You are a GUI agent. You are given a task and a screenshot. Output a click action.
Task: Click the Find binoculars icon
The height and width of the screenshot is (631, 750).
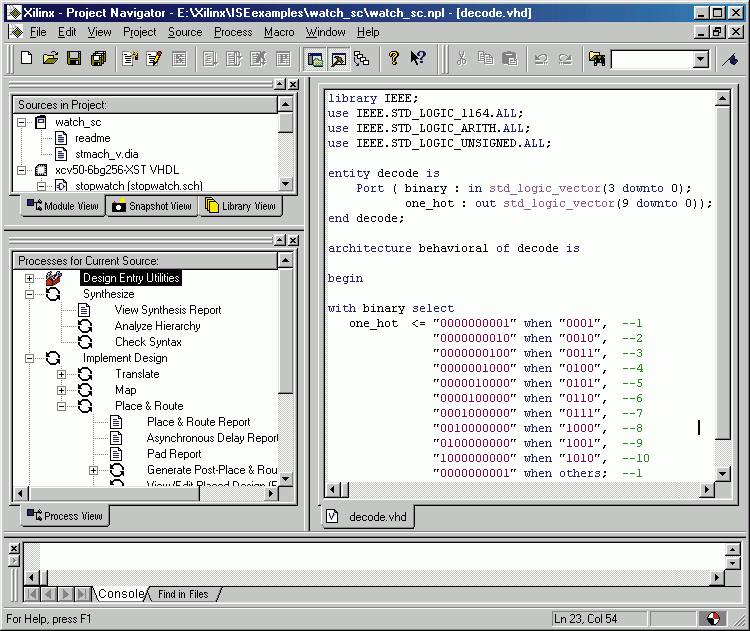(597, 59)
